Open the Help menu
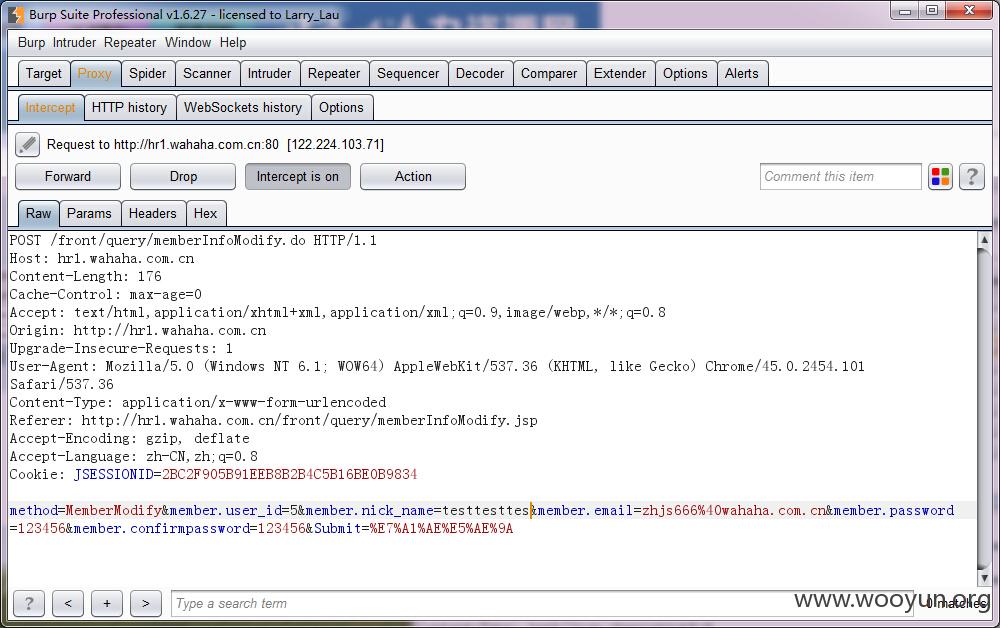This screenshot has width=1000, height=628. (233, 43)
